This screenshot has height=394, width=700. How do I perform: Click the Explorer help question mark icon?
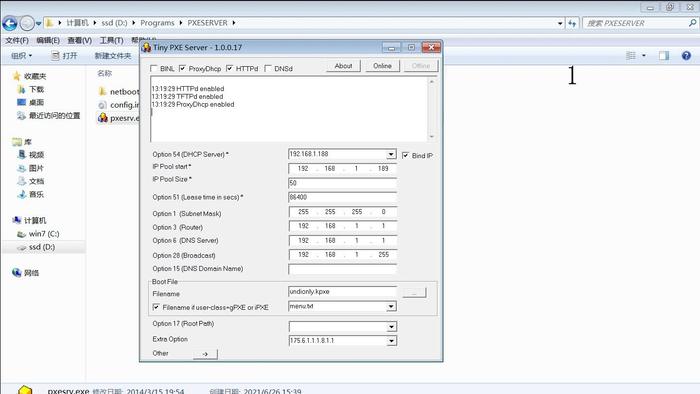pyautogui.click(x=686, y=56)
